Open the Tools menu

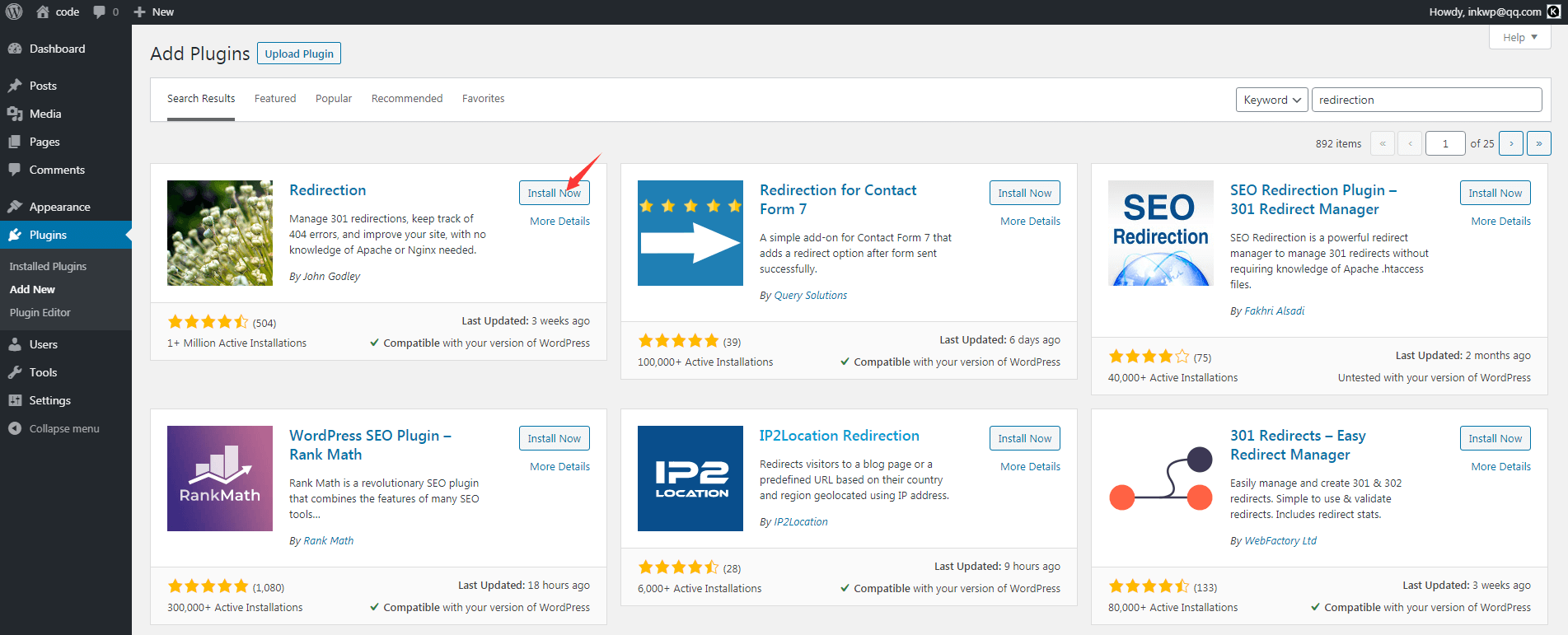pos(43,372)
